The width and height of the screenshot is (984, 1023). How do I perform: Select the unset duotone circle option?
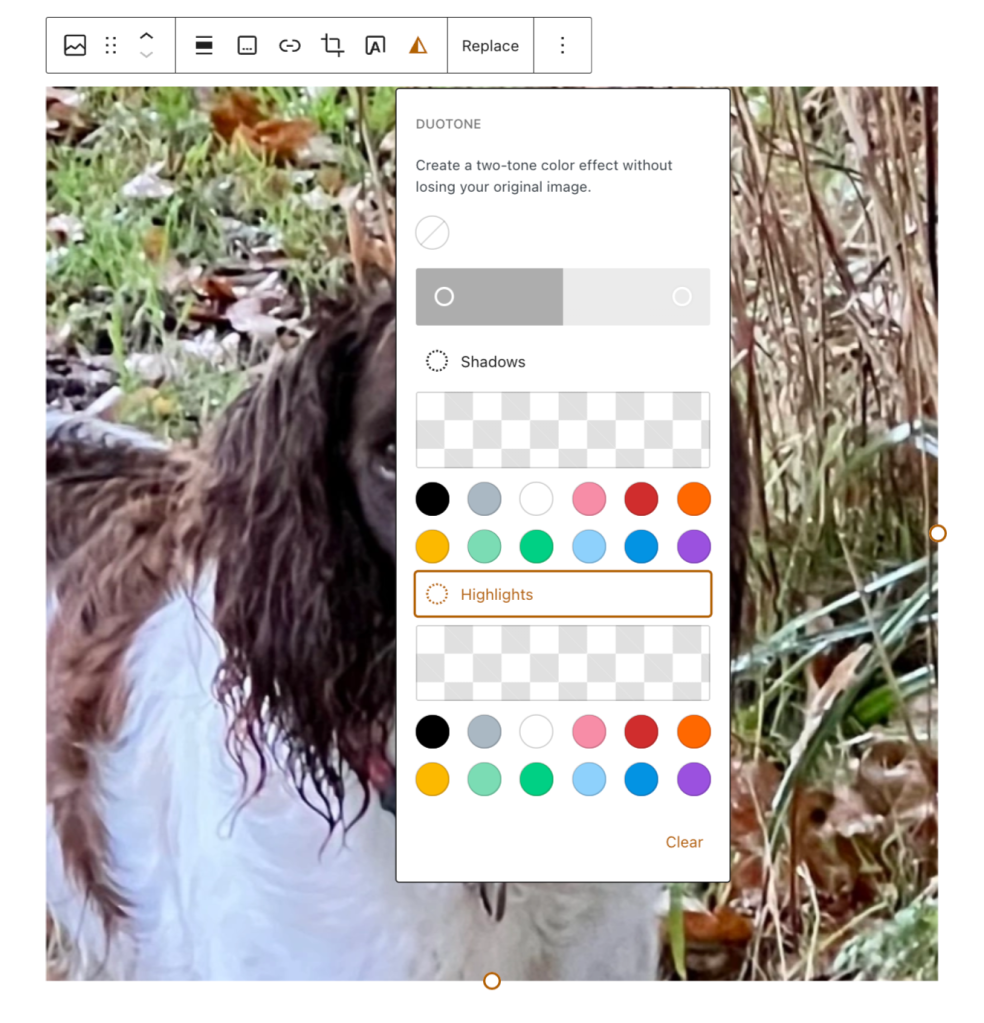(432, 233)
